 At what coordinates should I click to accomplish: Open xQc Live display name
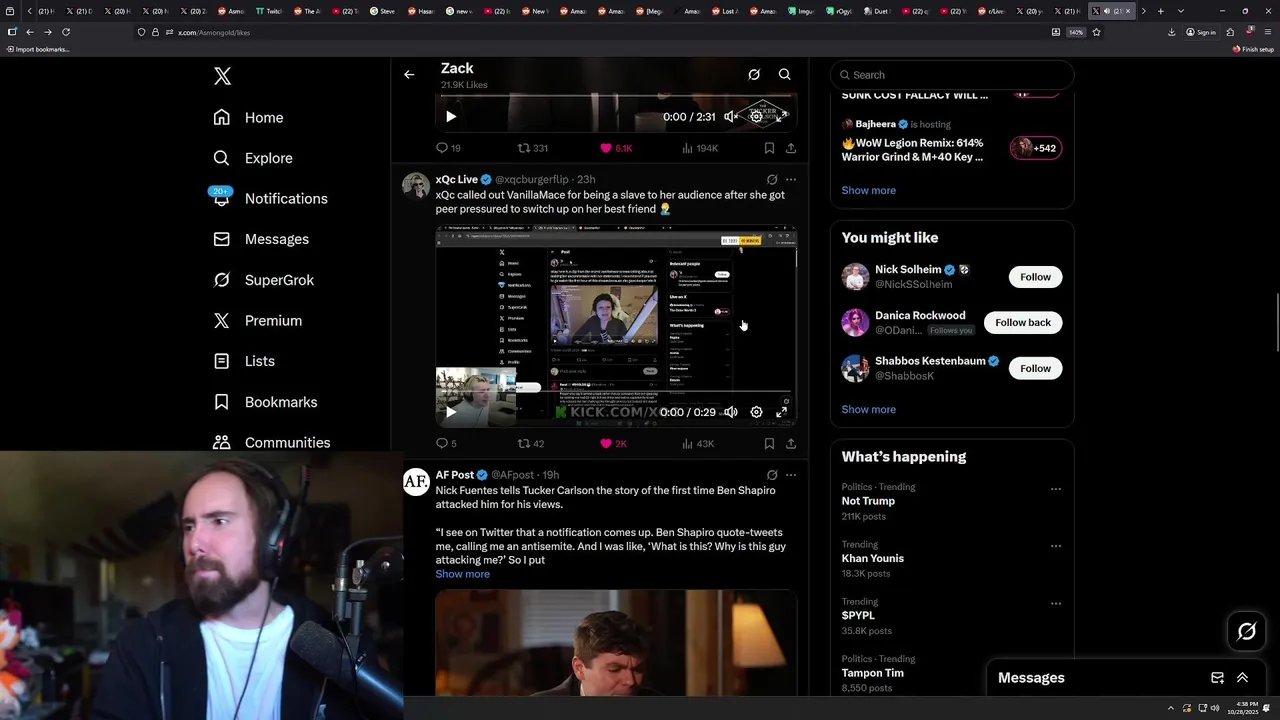click(456, 180)
